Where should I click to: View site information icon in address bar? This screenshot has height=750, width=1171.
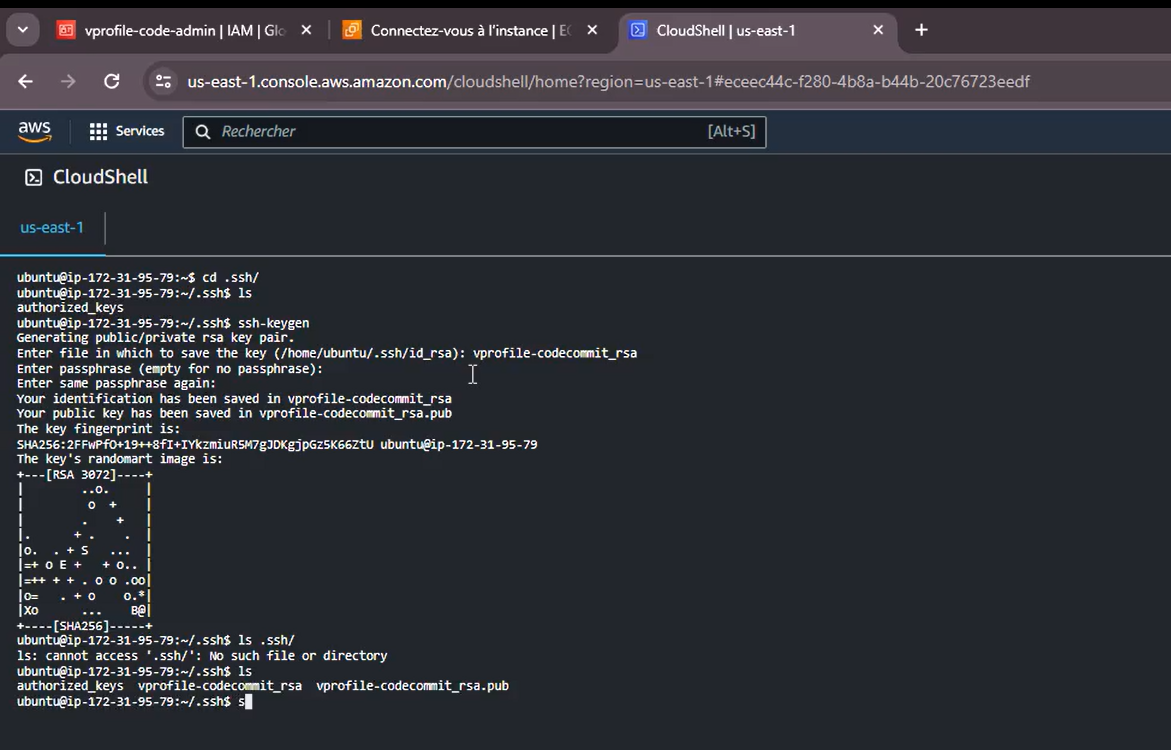(x=163, y=81)
